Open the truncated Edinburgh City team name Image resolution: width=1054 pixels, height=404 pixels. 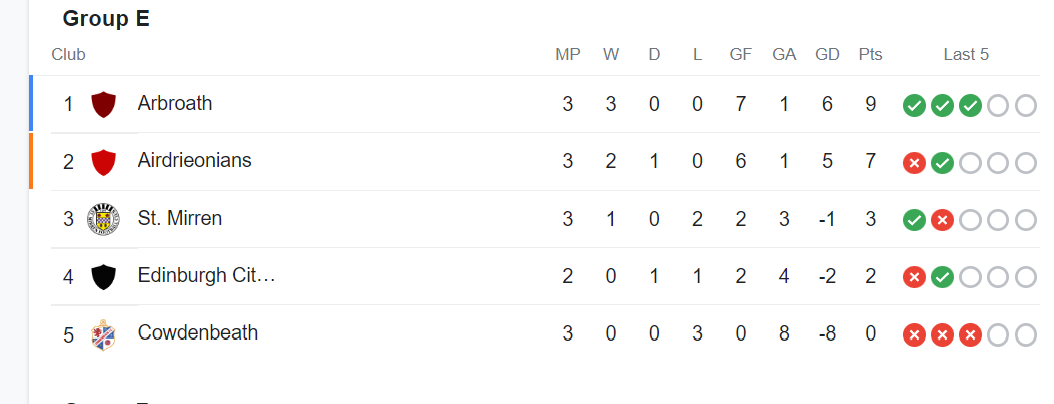[x=206, y=275]
